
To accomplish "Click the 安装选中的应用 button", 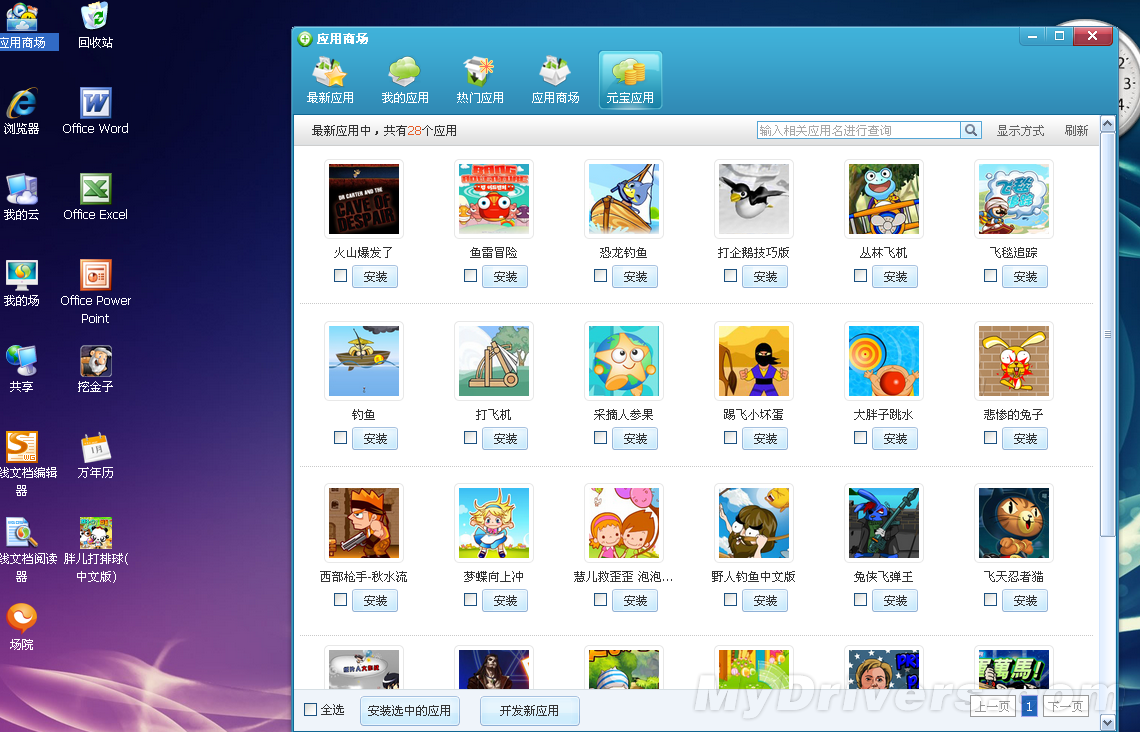I will [x=409, y=711].
